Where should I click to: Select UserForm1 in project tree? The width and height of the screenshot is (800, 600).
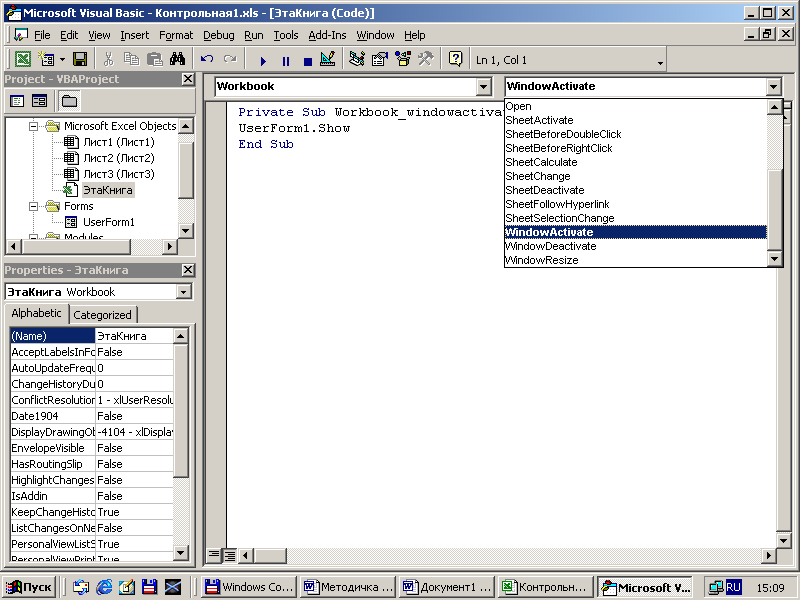point(109,222)
